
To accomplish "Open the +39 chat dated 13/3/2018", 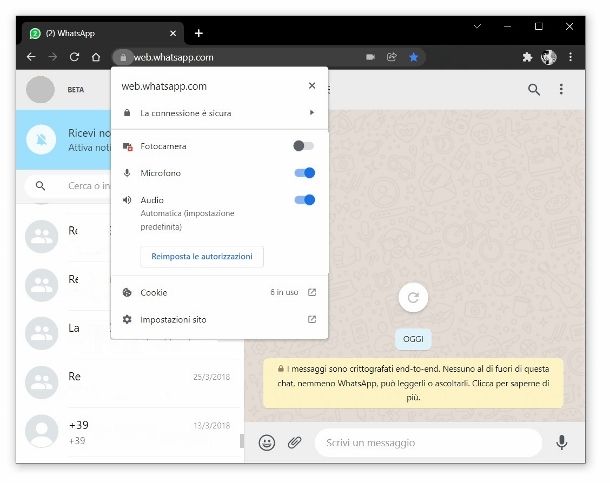I will pyautogui.click(x=128, y=432).
